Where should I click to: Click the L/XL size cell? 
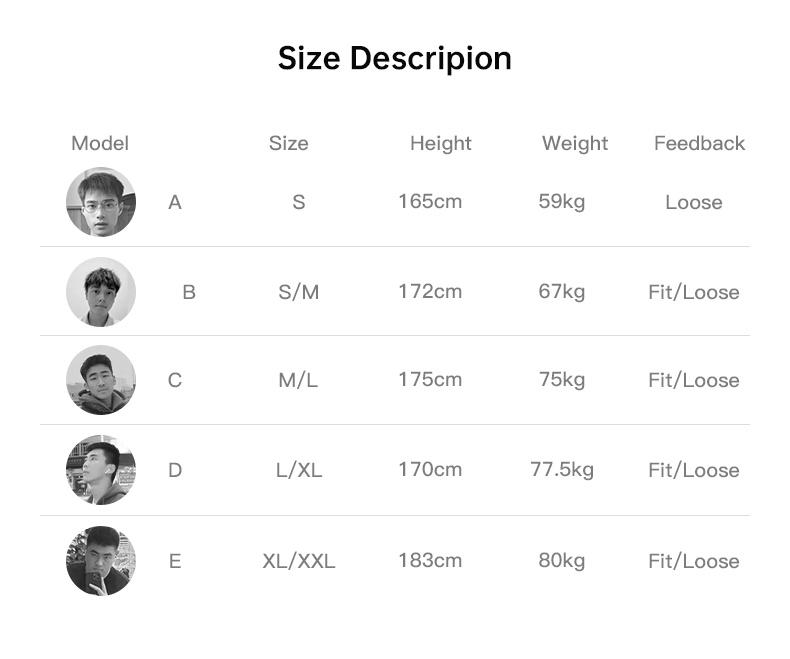[298, 470]
